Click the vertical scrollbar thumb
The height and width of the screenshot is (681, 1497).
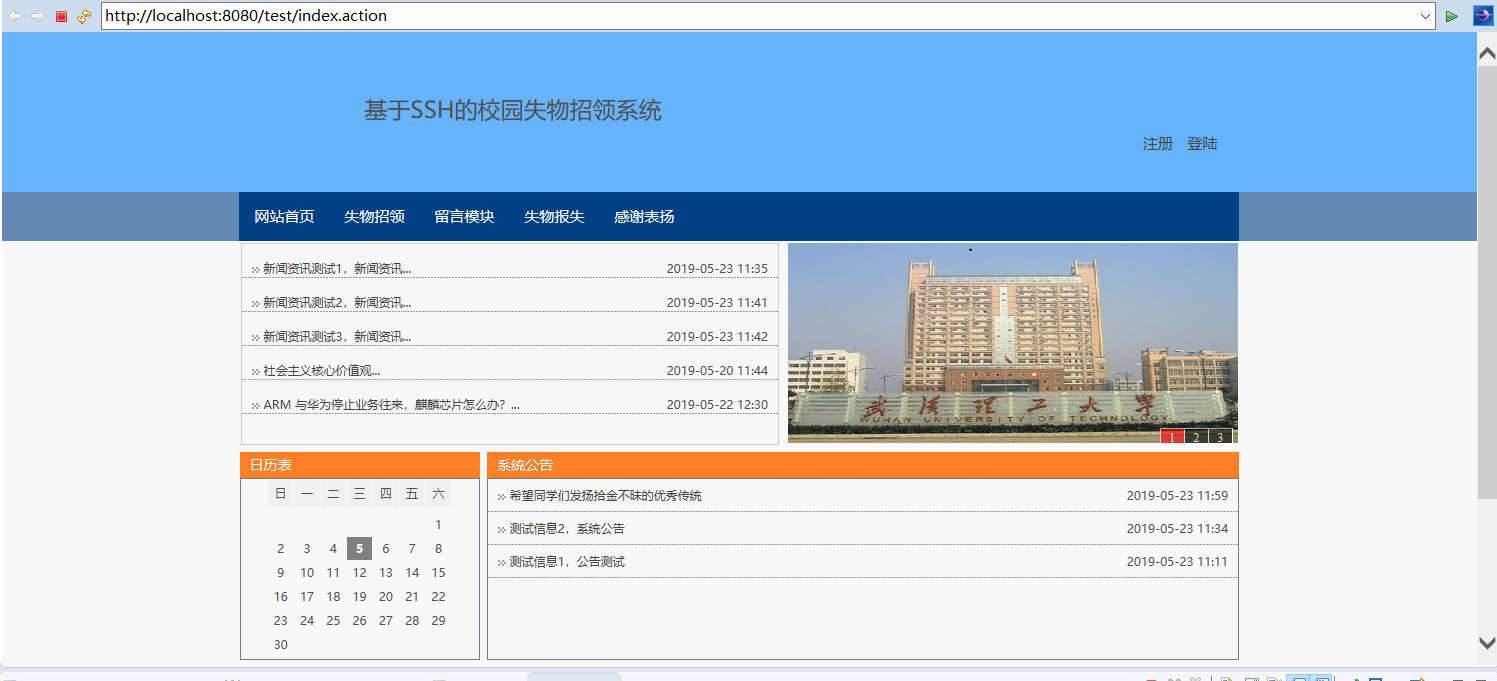1486,281
